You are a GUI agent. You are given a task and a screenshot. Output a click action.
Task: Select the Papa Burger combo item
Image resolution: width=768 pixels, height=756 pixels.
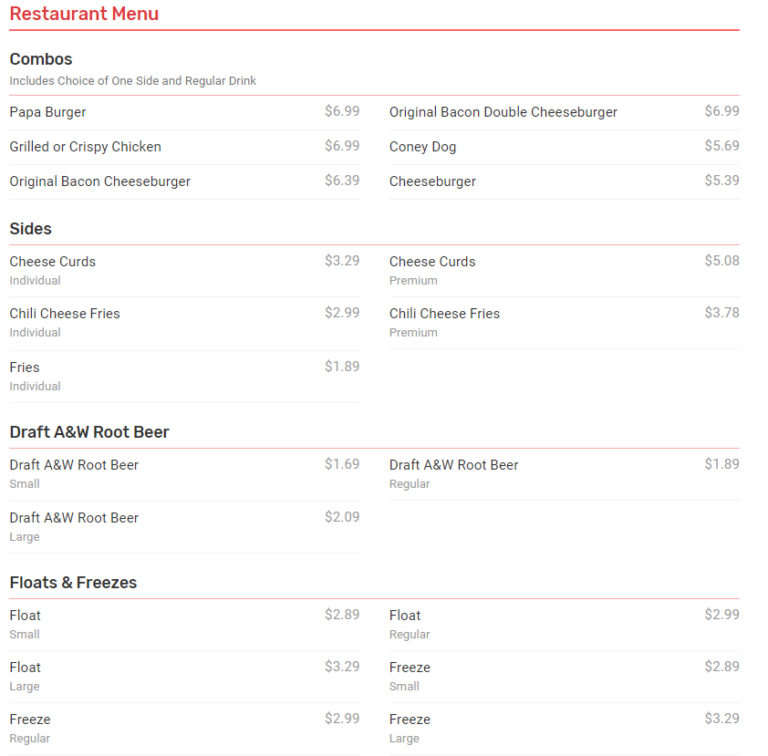48,112
